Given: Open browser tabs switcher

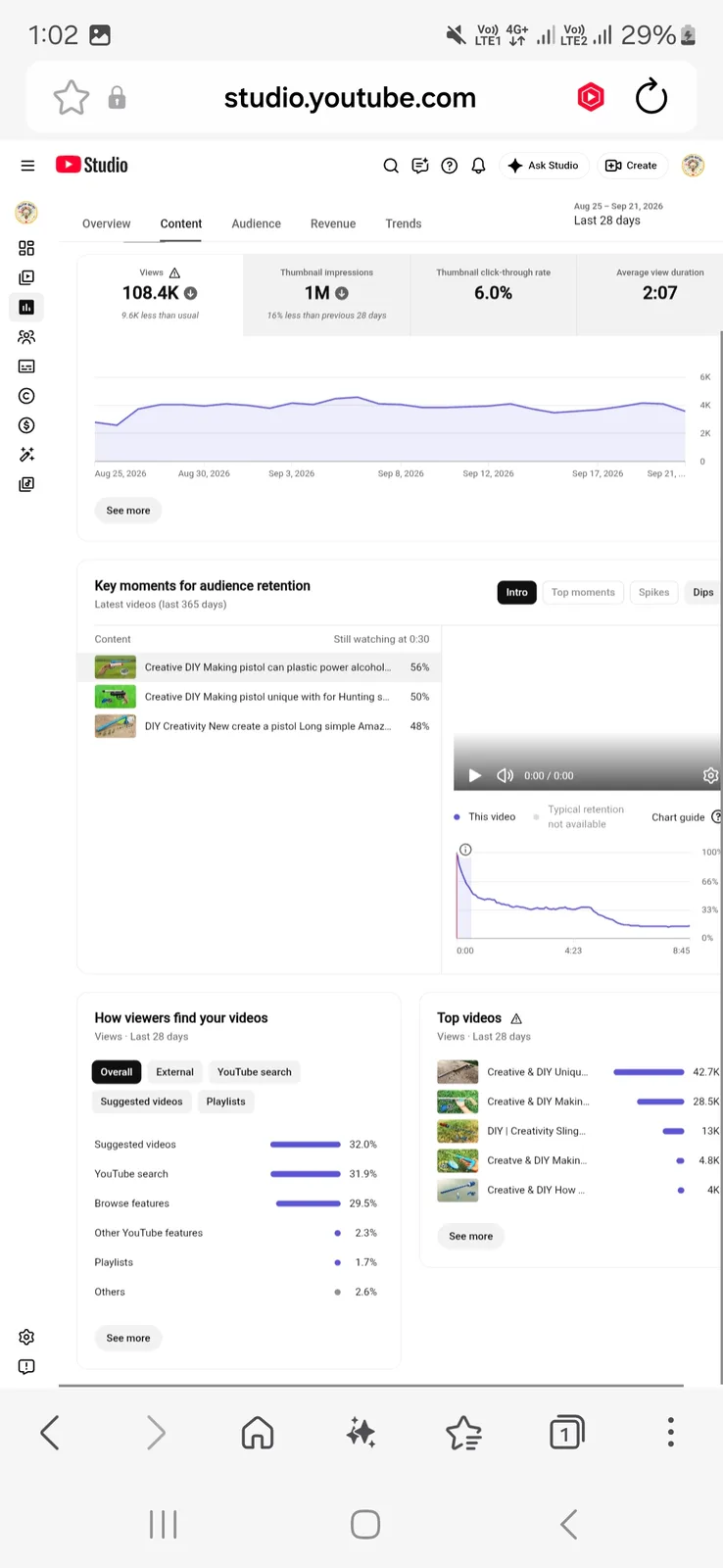Looking at the screenshot, I should tap(565, 1433).
